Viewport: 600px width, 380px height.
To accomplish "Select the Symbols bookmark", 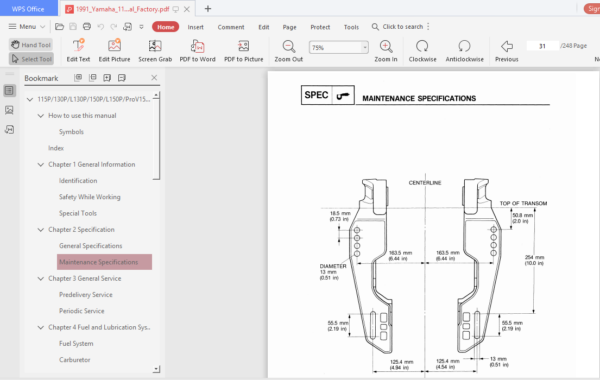I will coord(71,132).
